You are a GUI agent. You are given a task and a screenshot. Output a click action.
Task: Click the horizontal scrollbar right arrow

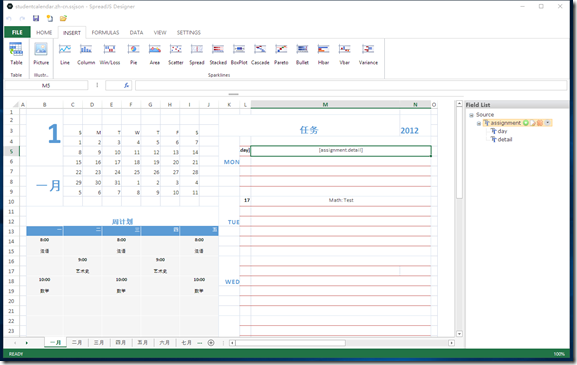pos(451,343)
